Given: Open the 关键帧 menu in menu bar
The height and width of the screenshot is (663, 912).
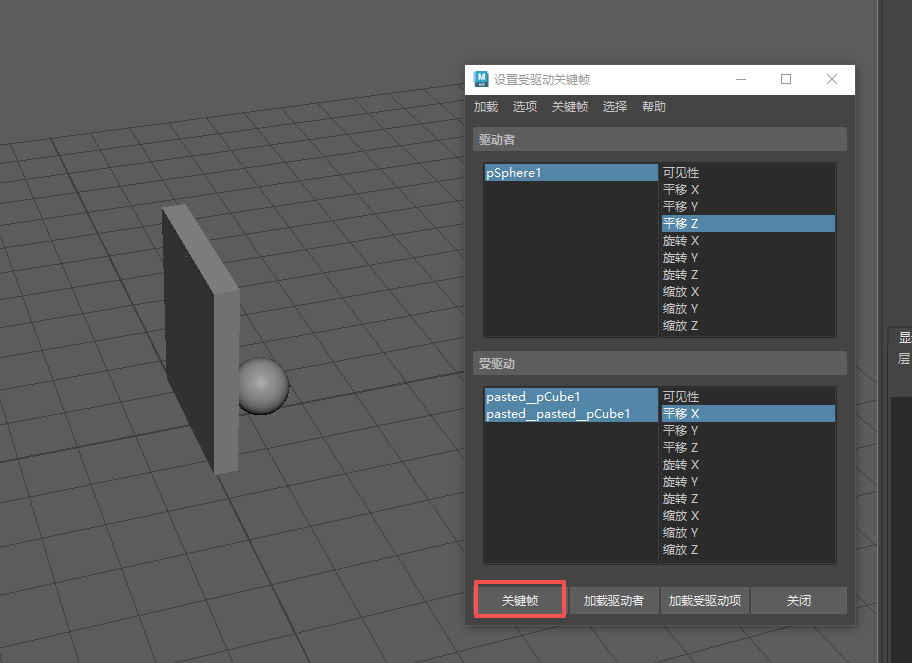Looking at the screenshot, I should [570, 106].
